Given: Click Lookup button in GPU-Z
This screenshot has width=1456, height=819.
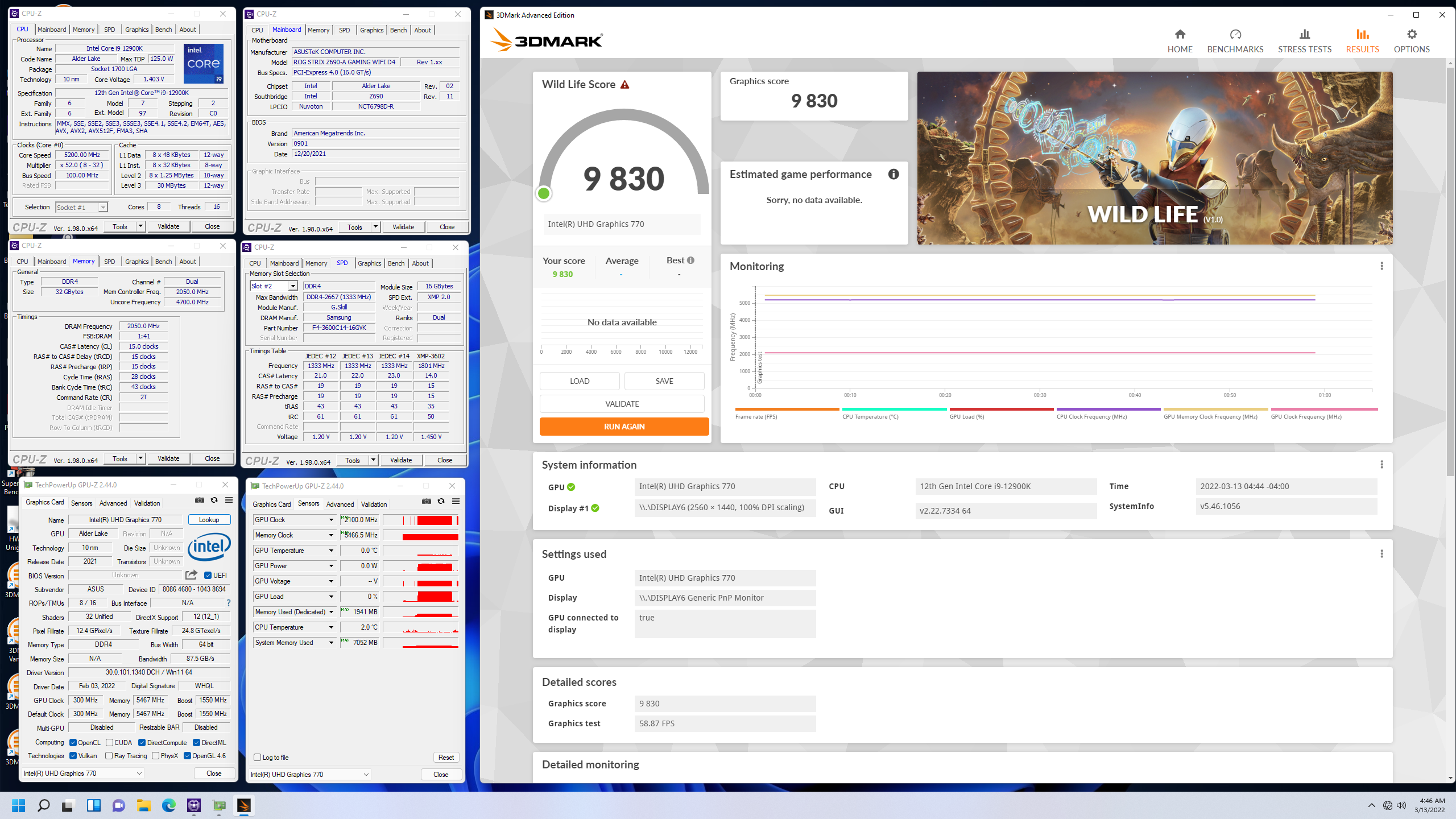Looking at the screenshot, I should [x=209, y=520].
